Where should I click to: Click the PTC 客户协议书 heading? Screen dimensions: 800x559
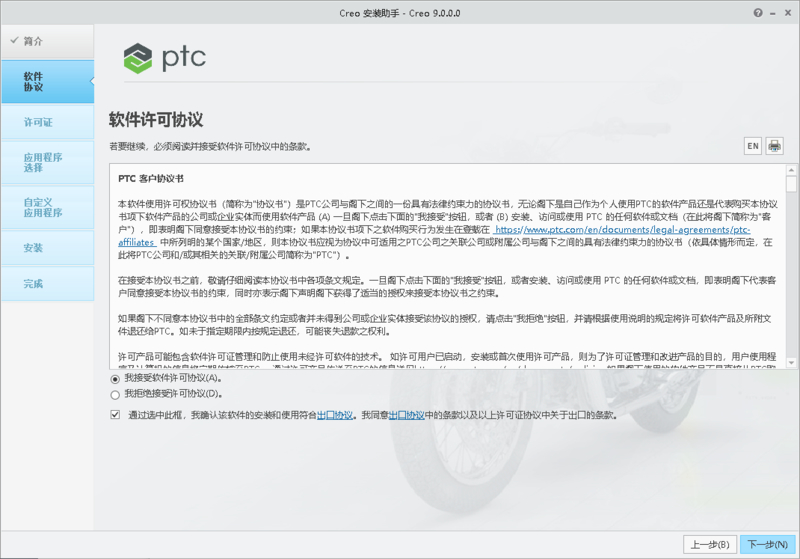(151, 179)
